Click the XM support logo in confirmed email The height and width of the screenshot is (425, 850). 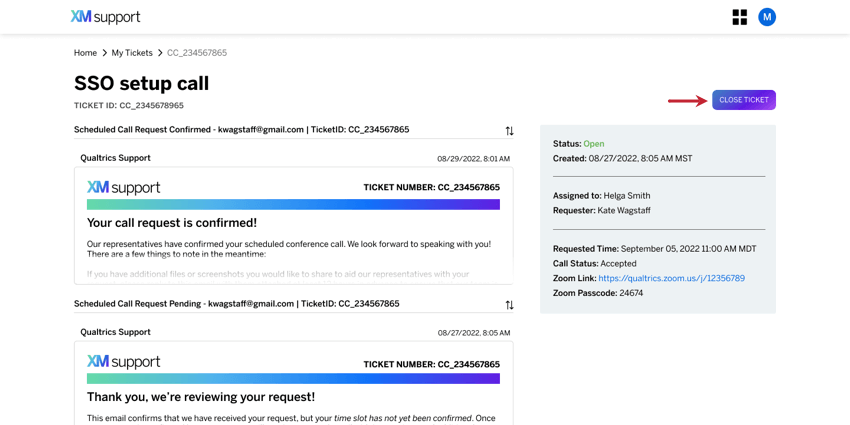click(124, 188)
